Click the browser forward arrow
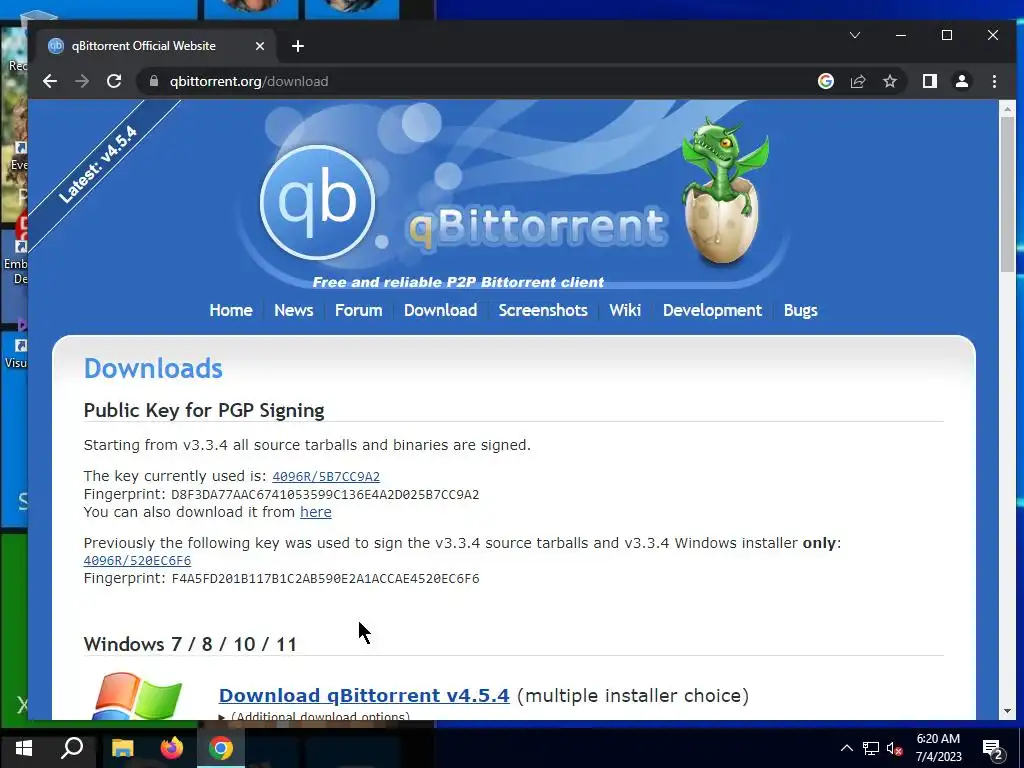Image resolution: width=1024 pixels, height=768 pixels. (x=82, y=81)
